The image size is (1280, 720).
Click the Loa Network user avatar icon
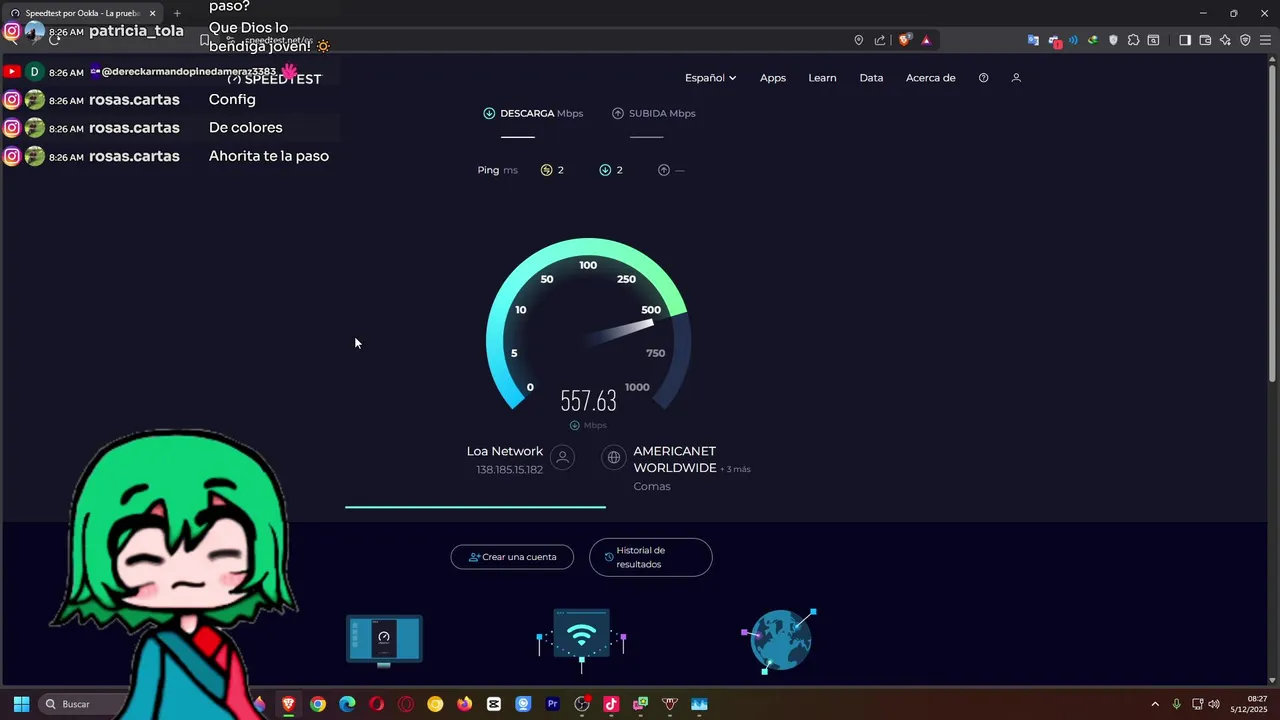(562, 458)
